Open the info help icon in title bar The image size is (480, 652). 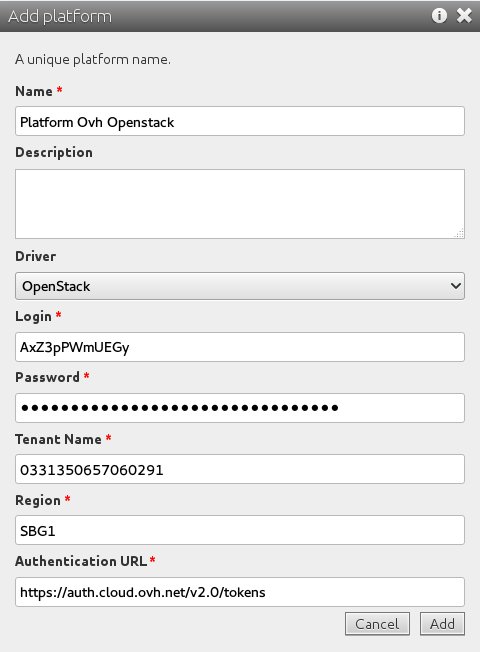click(439, 16)
